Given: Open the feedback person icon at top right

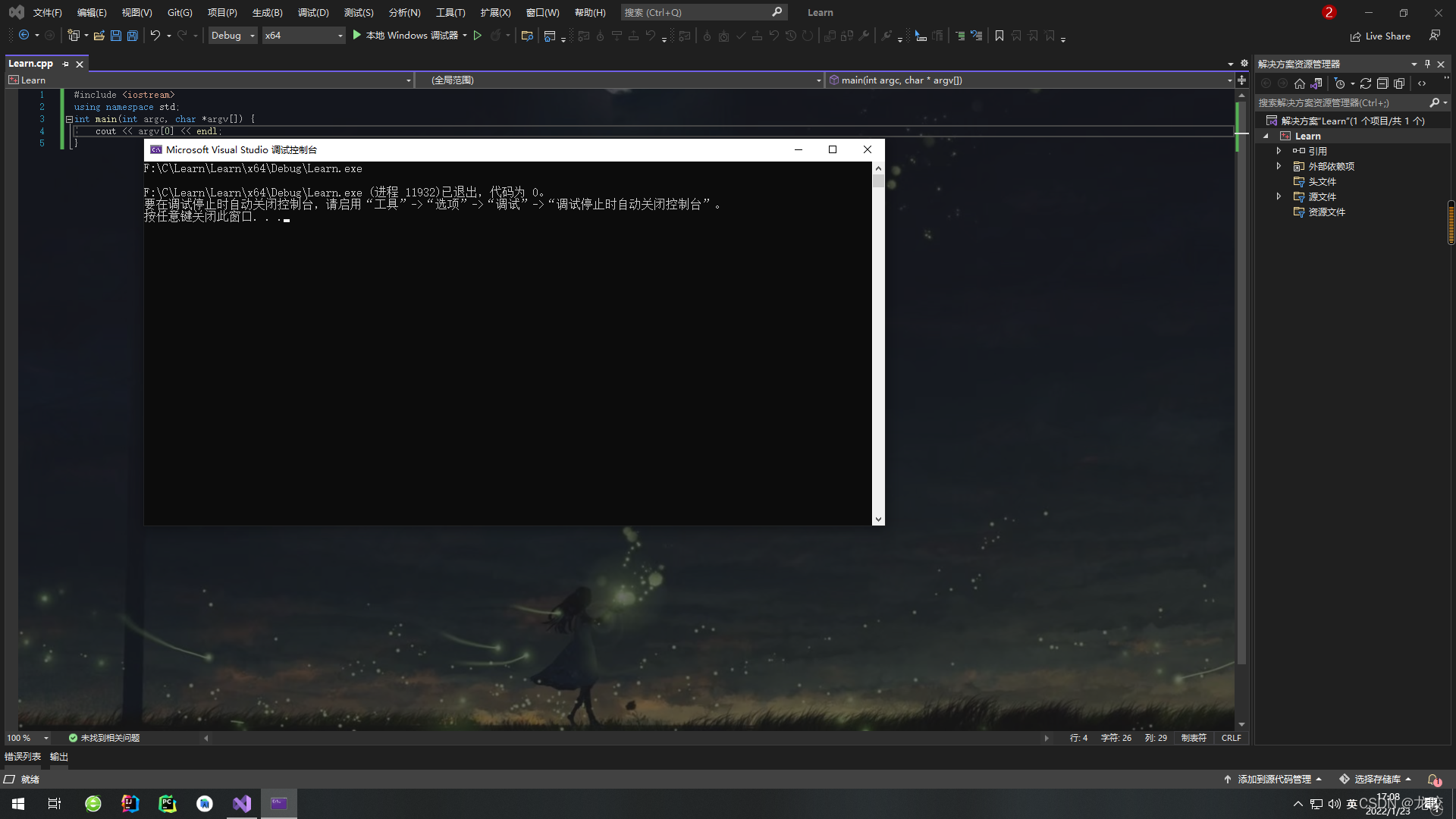Looking at the screenshot, I should coord(1435,36).
